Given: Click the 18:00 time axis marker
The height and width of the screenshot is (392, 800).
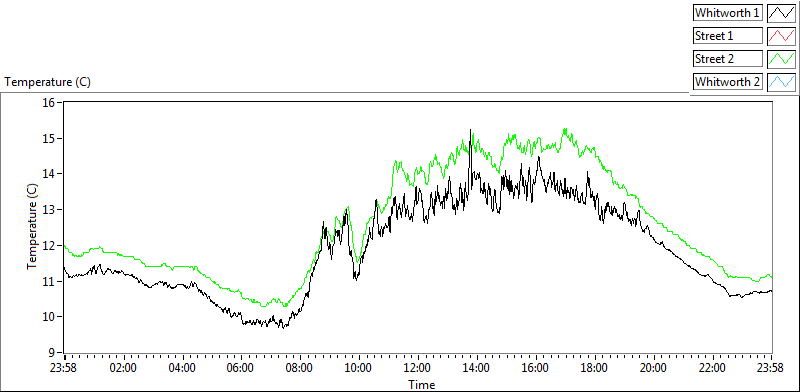Looking at the screenshot, I should pos(594,368).
